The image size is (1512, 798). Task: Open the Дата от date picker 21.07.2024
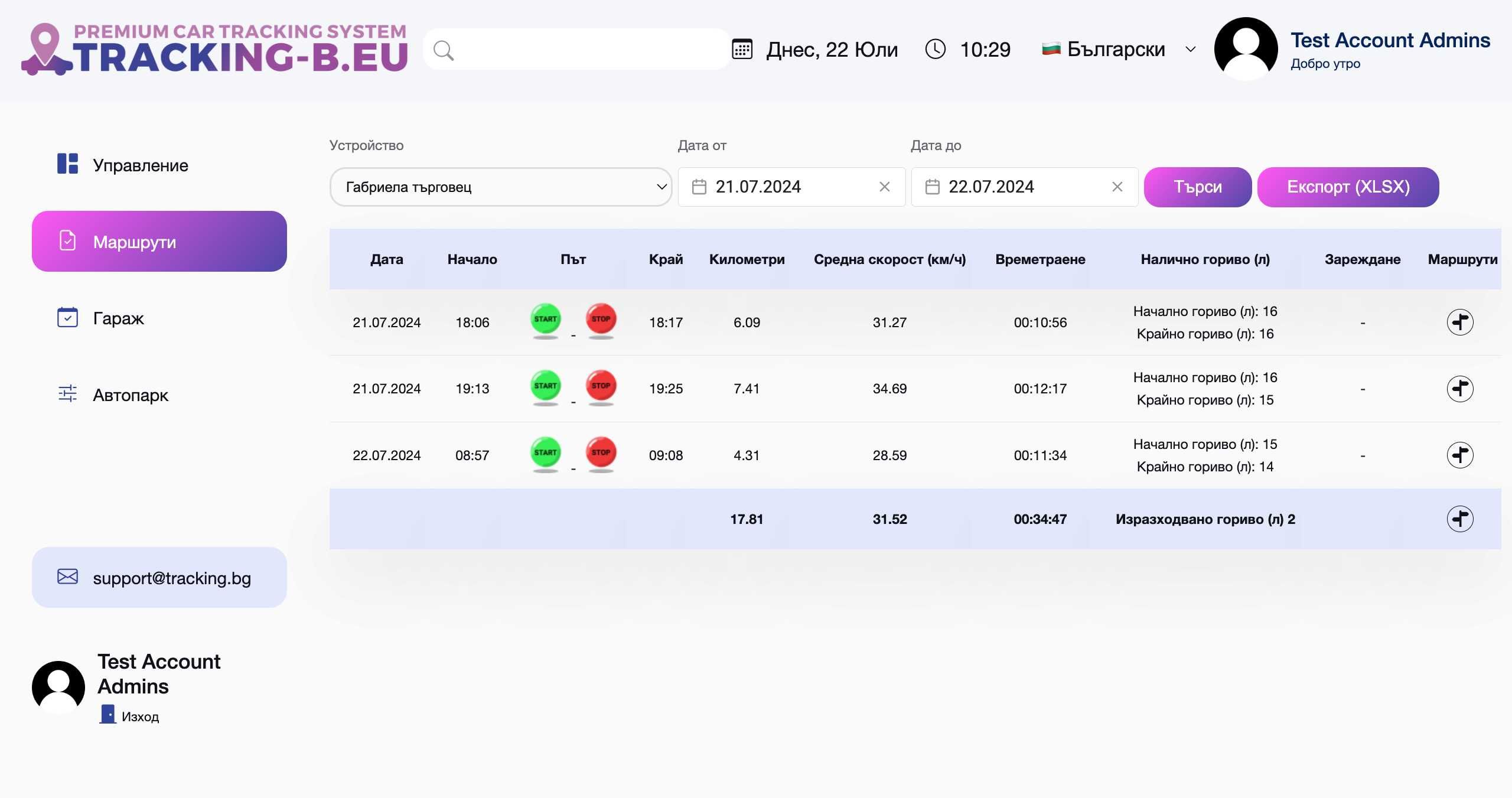coord(791,187)
